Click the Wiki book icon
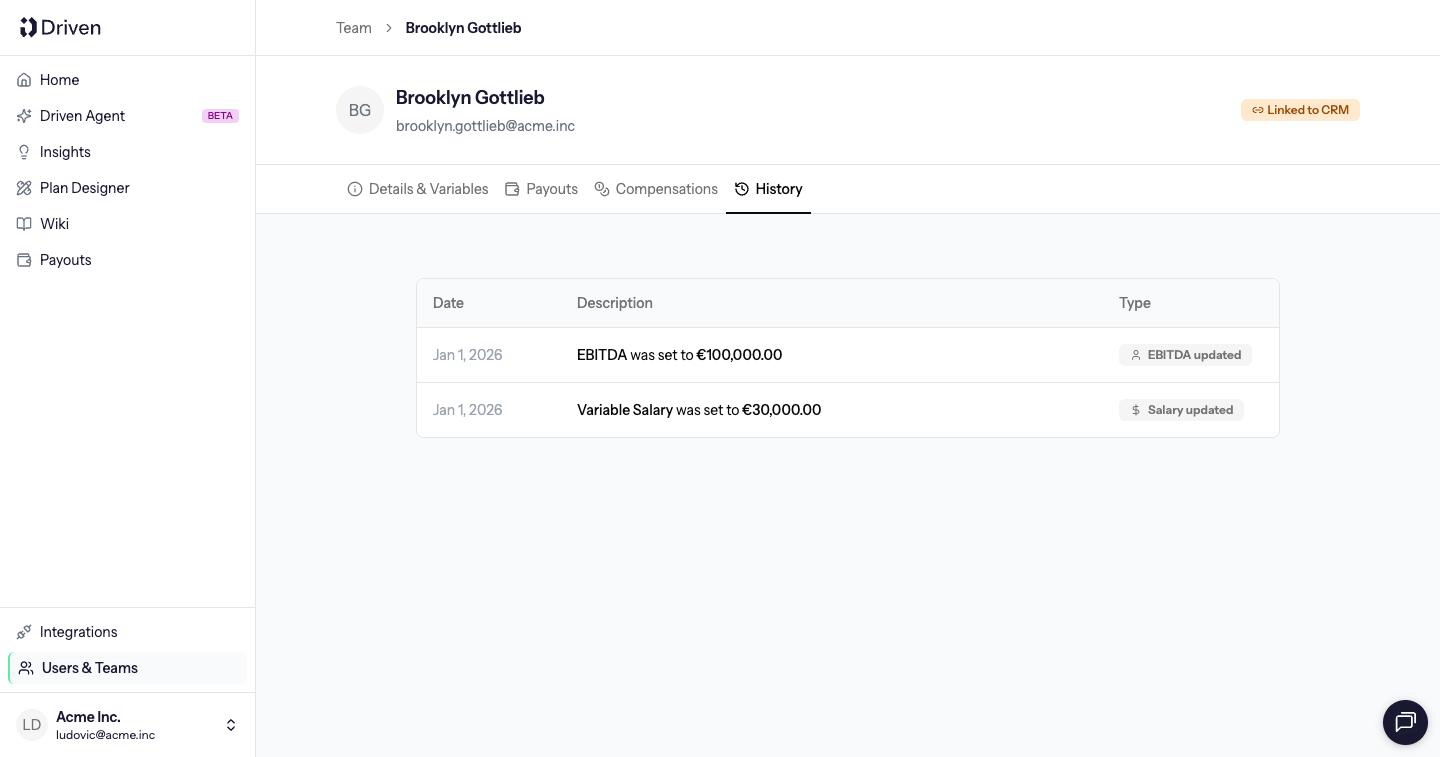 (x=24, y=224)
